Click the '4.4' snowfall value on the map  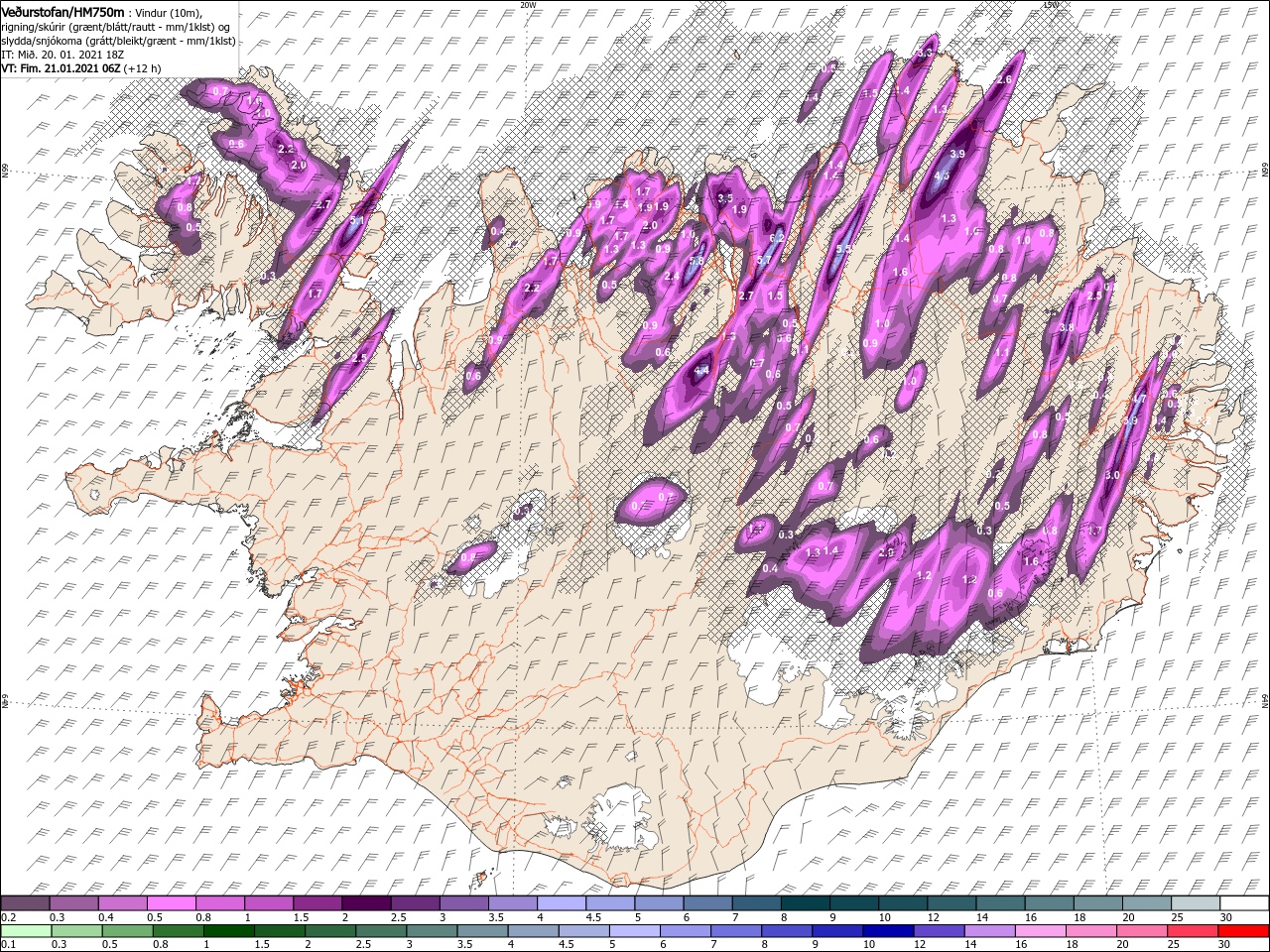tap(702, 371)
